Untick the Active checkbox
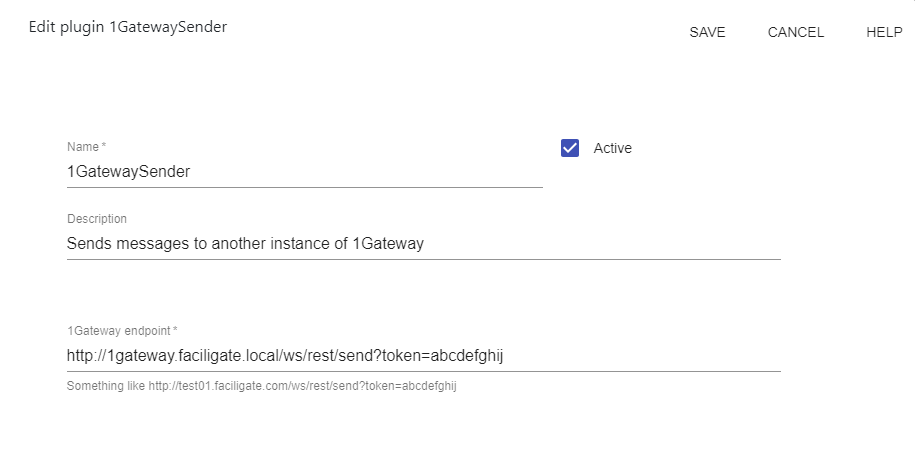The image size is (915, 450). tap(570, 148)
